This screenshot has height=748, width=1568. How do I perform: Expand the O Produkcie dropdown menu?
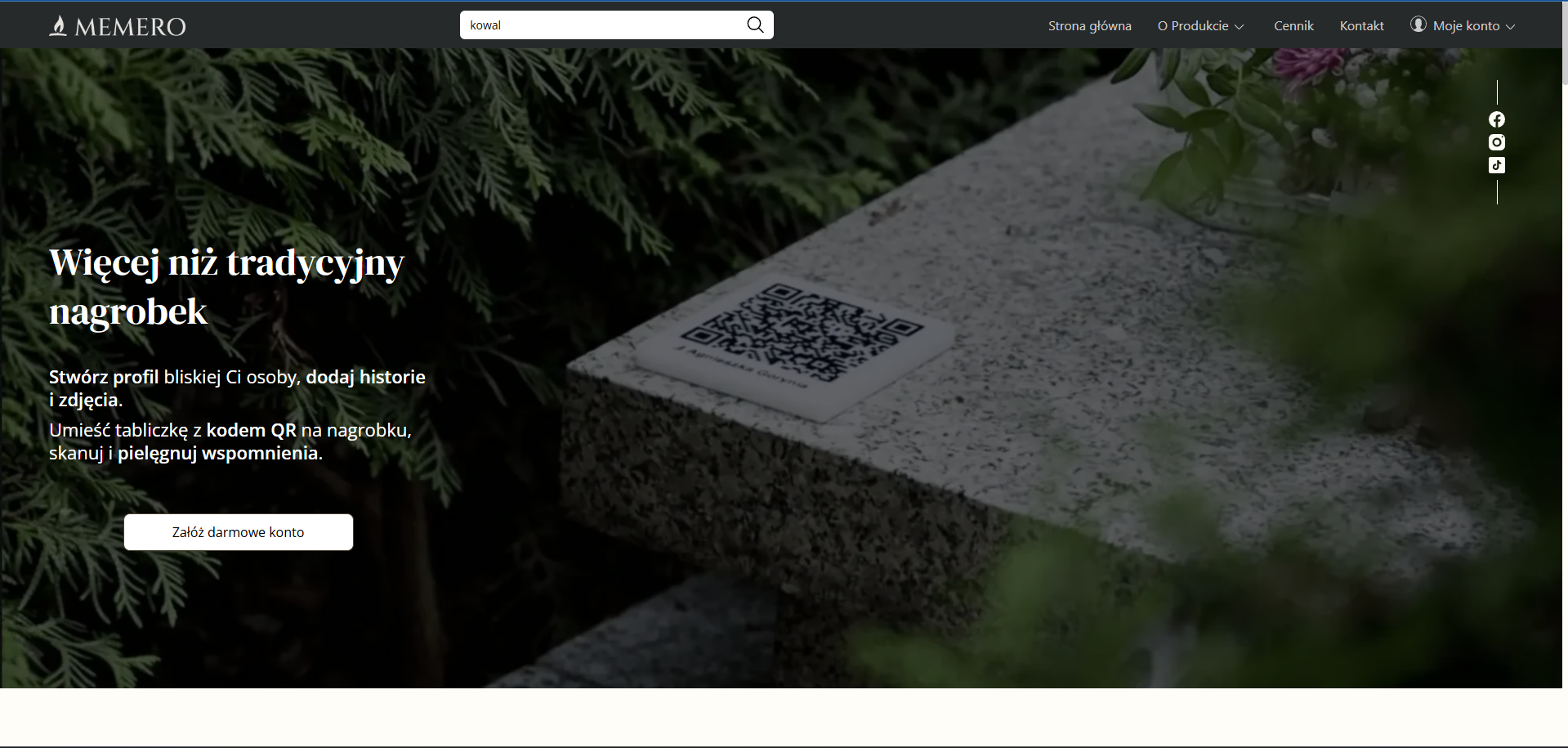pyautogui.click(x=1201, y=26)
